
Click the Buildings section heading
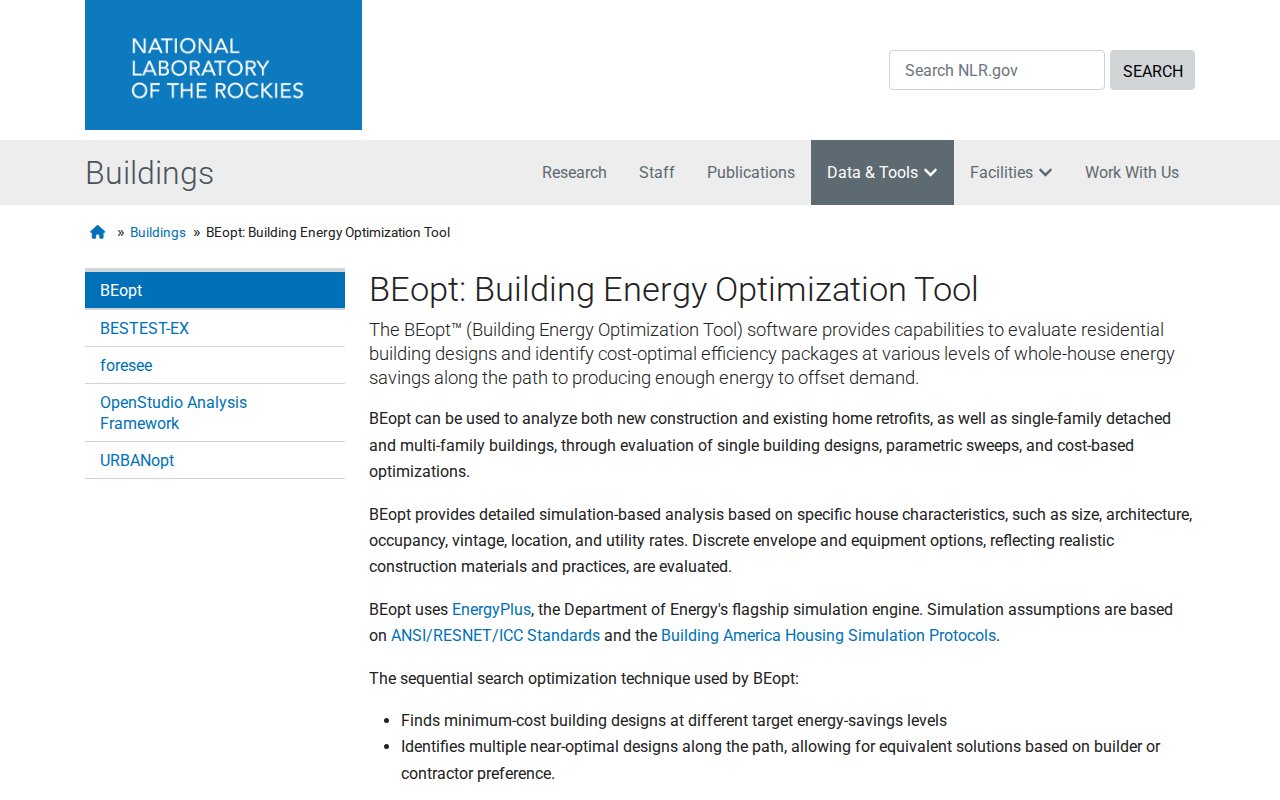pyautogui.click(x=149, y=173)
